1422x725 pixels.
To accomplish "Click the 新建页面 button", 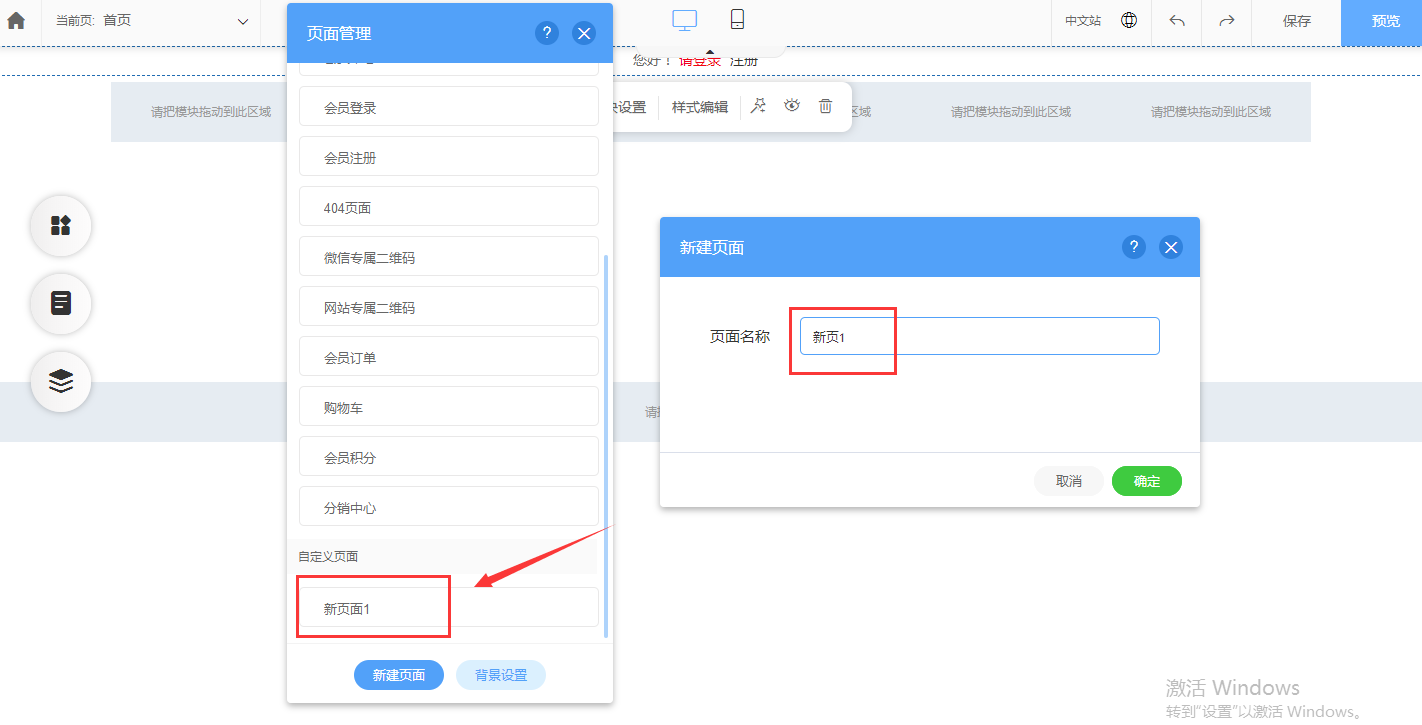I will [399, 675].
